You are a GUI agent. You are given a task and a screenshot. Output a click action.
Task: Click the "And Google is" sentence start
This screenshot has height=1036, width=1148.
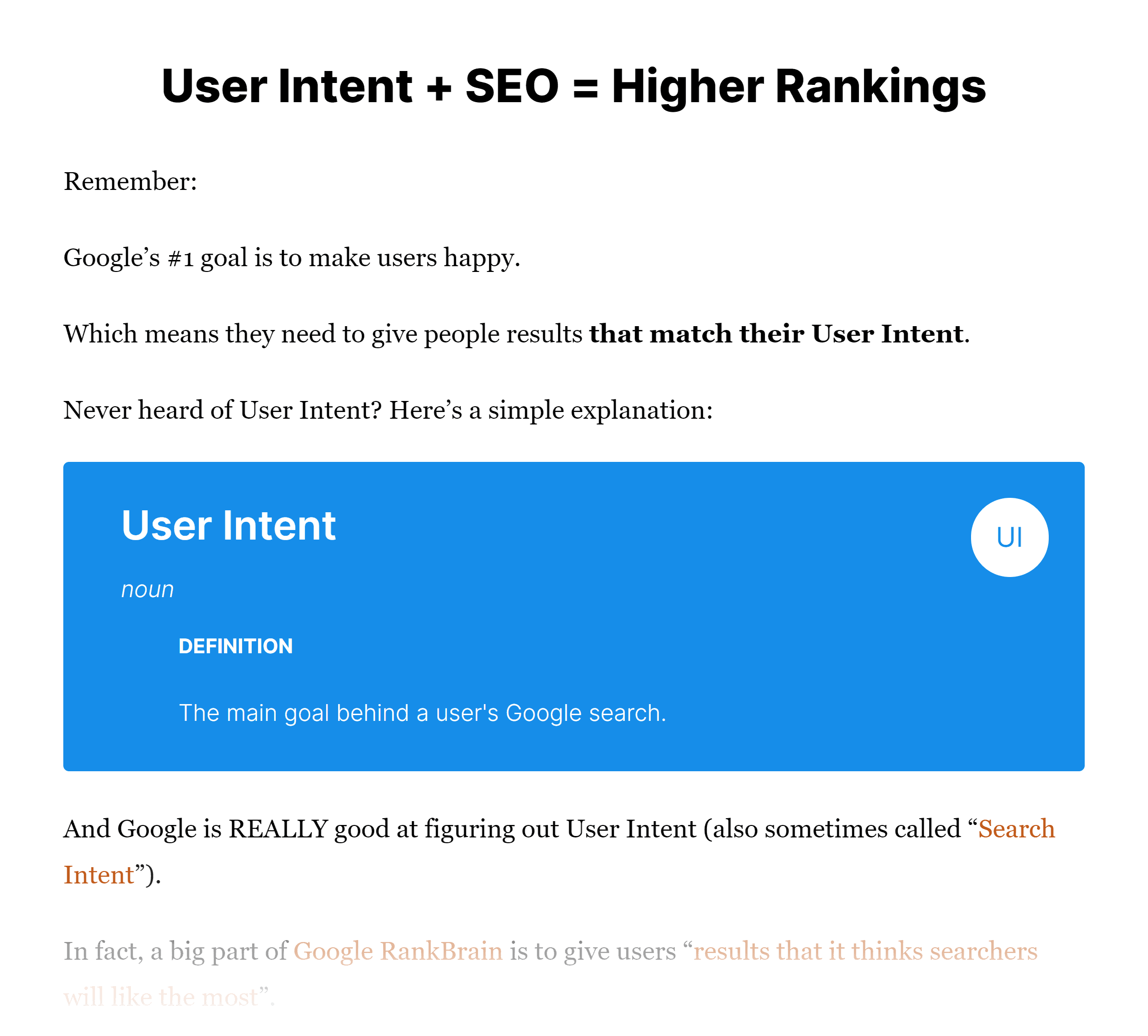coord(142,829)
